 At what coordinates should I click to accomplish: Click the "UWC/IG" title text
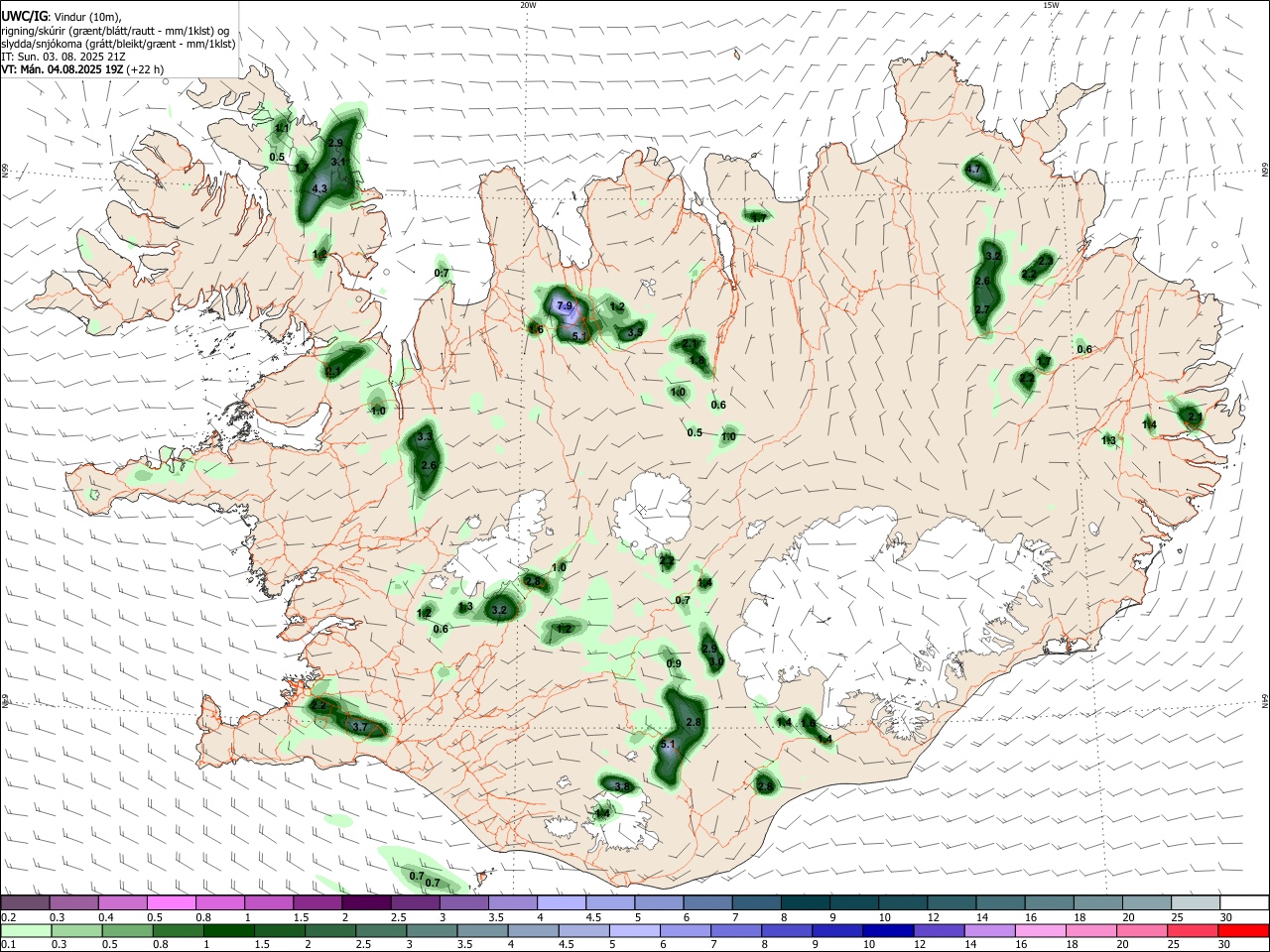point(24,17)
